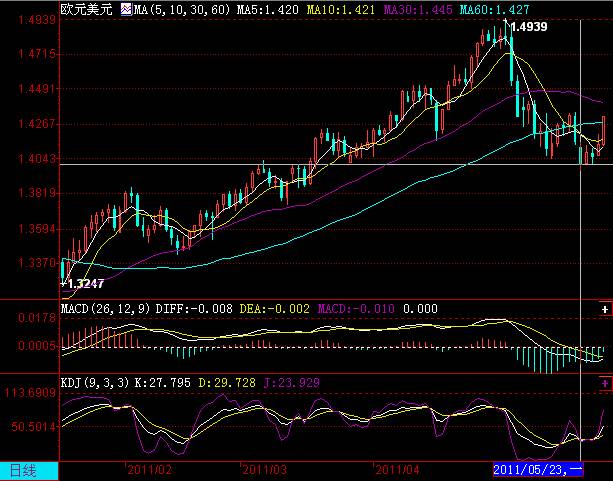Click the 1.4939 price axis label
This screenshot has width=613, height=481.
pyautogui.click(x=37, y=20)
